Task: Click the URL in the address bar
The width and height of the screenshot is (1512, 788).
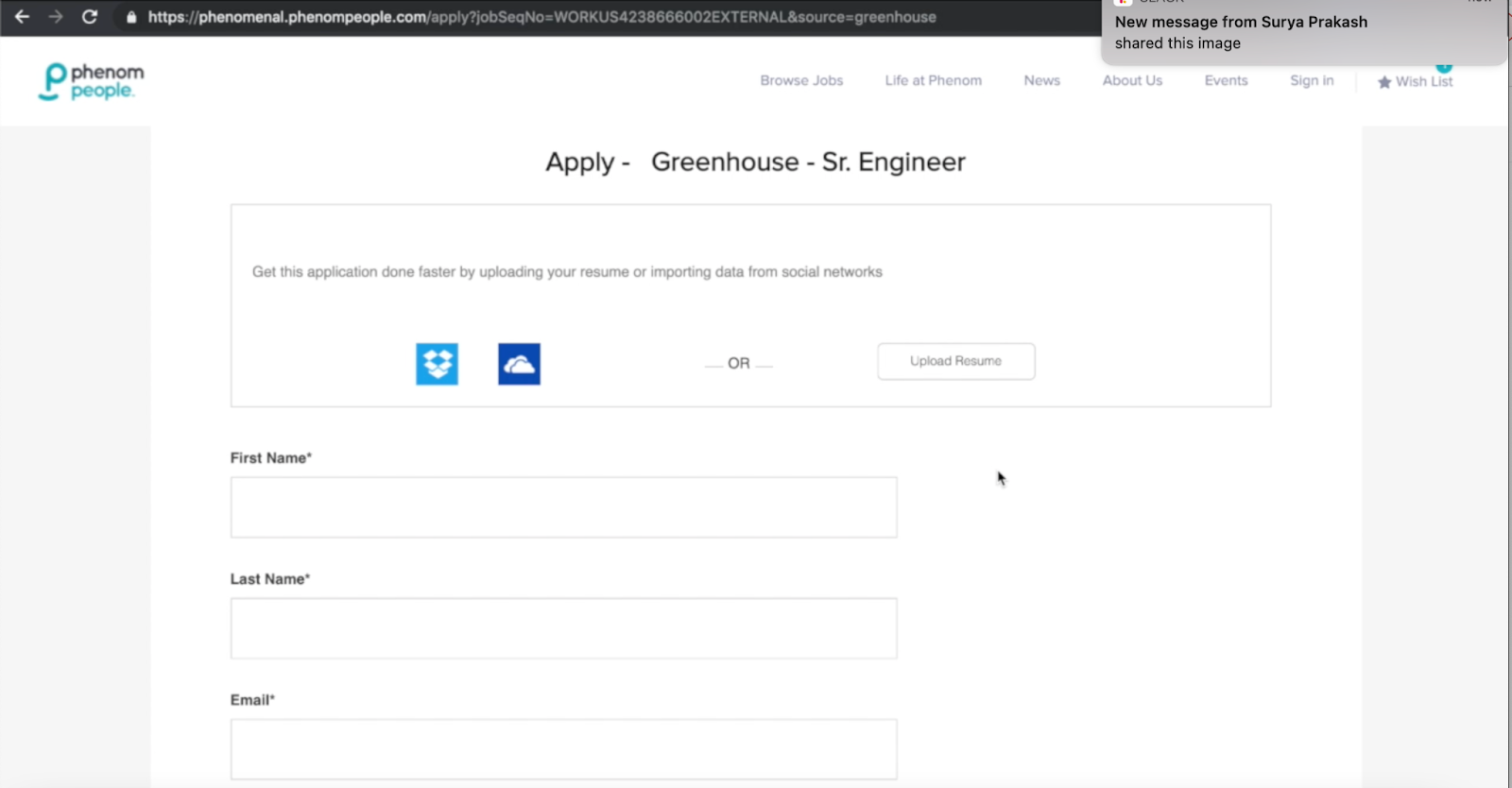Action: click(x=542, y=17)
